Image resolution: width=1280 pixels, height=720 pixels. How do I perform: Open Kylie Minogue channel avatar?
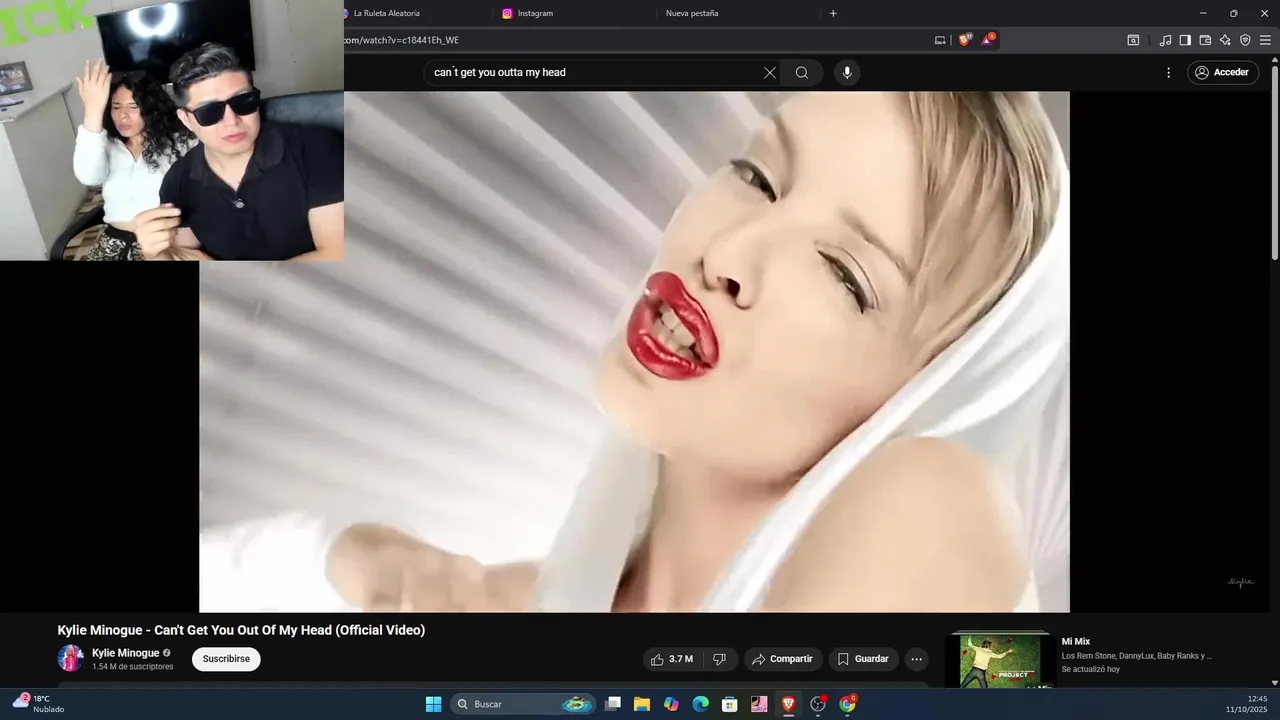click(x=70, y=658)
